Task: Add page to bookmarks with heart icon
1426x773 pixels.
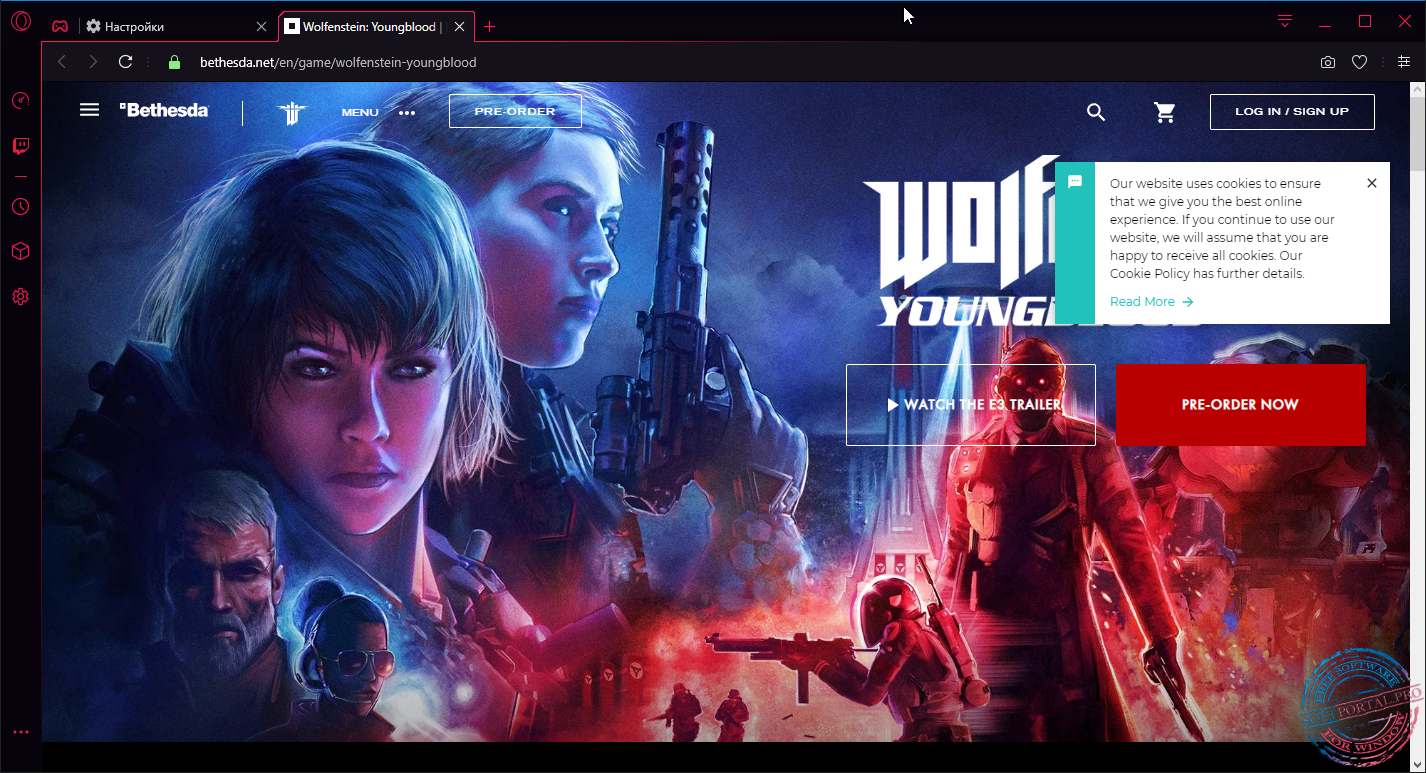Action: [1359, 62]
